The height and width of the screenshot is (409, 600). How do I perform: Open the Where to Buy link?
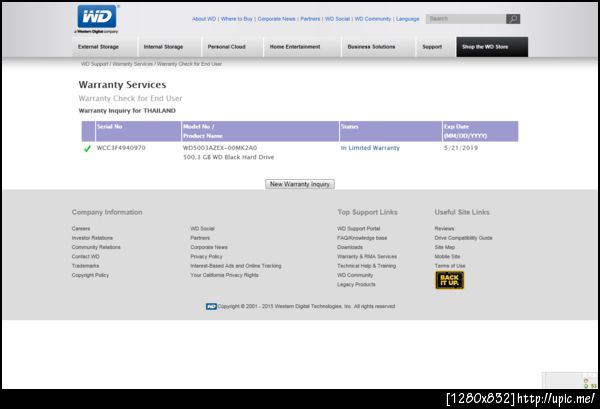tap(236, 19)
